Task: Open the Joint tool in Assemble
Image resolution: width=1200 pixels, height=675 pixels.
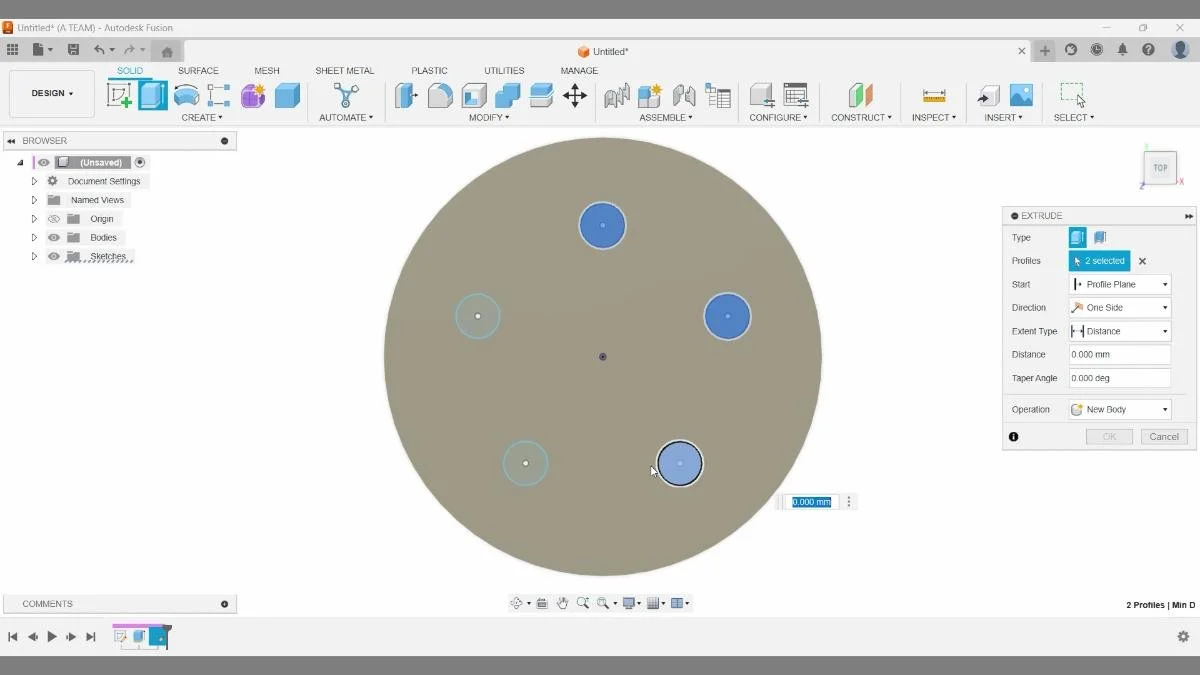Action: [x=650, y=95]
